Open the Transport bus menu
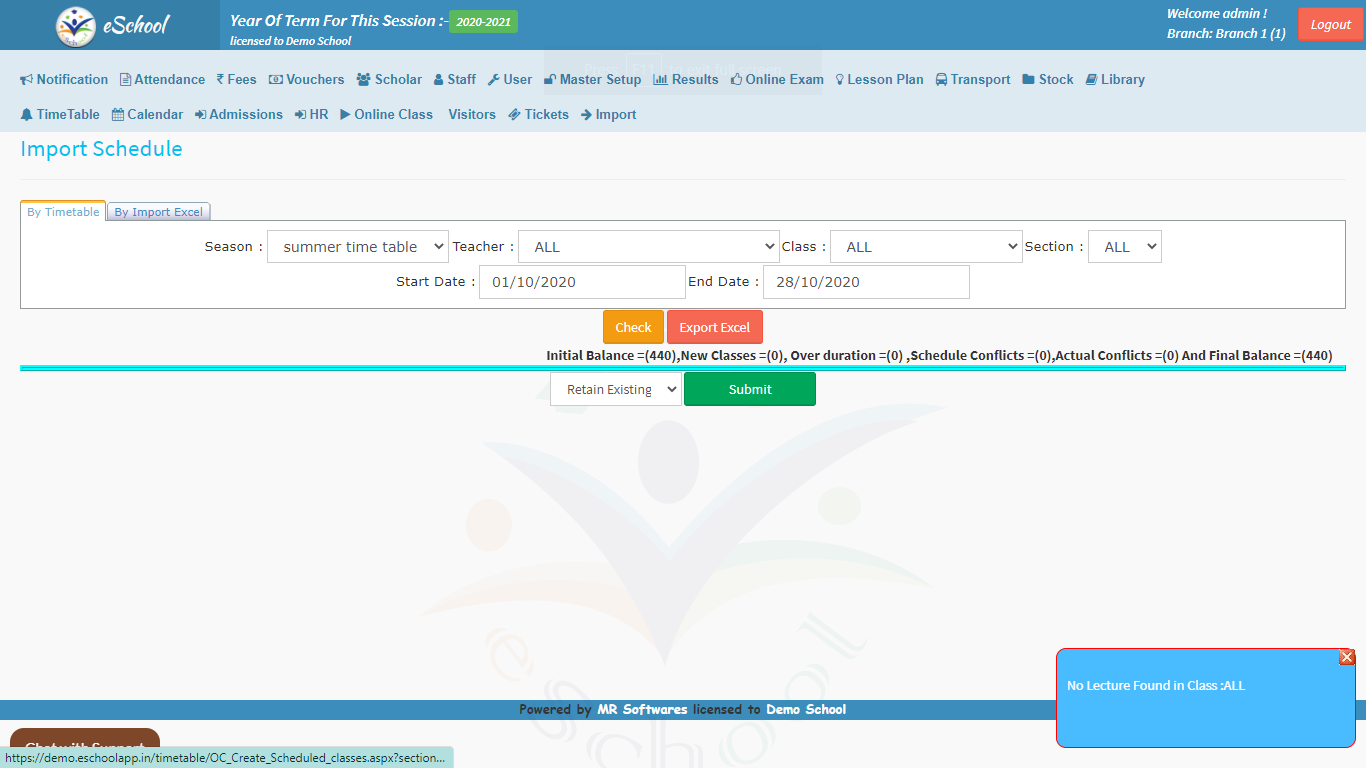The height and width of the screenshot is (768, 1366). tap(972, 80)
